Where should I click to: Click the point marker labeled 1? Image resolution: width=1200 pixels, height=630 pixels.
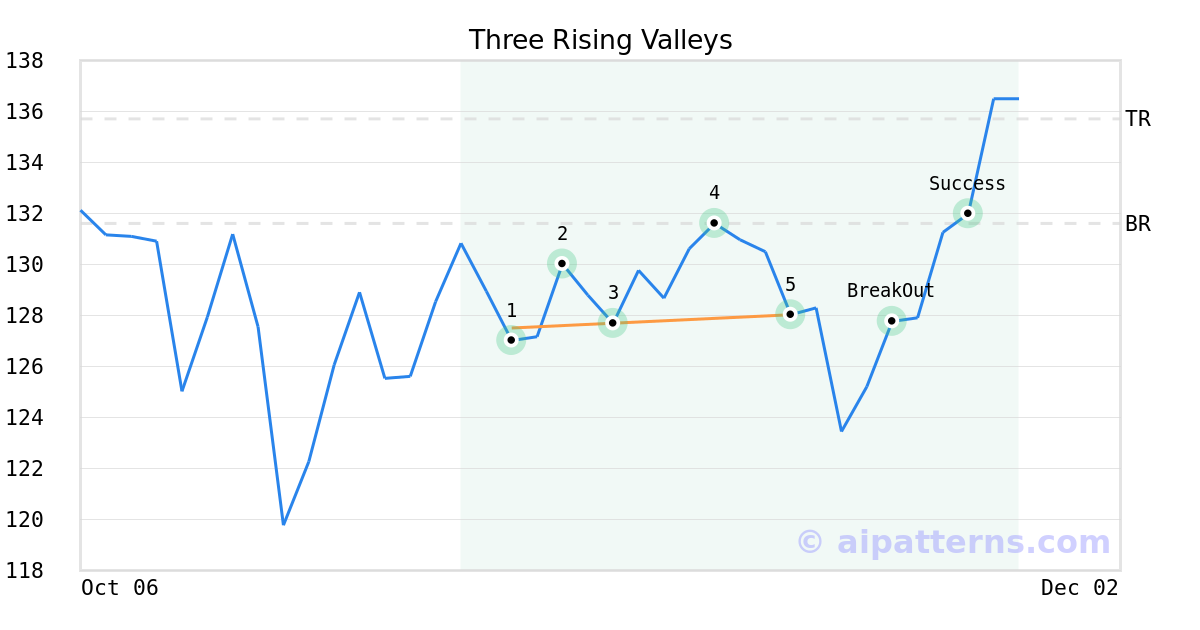pos(511,340)
